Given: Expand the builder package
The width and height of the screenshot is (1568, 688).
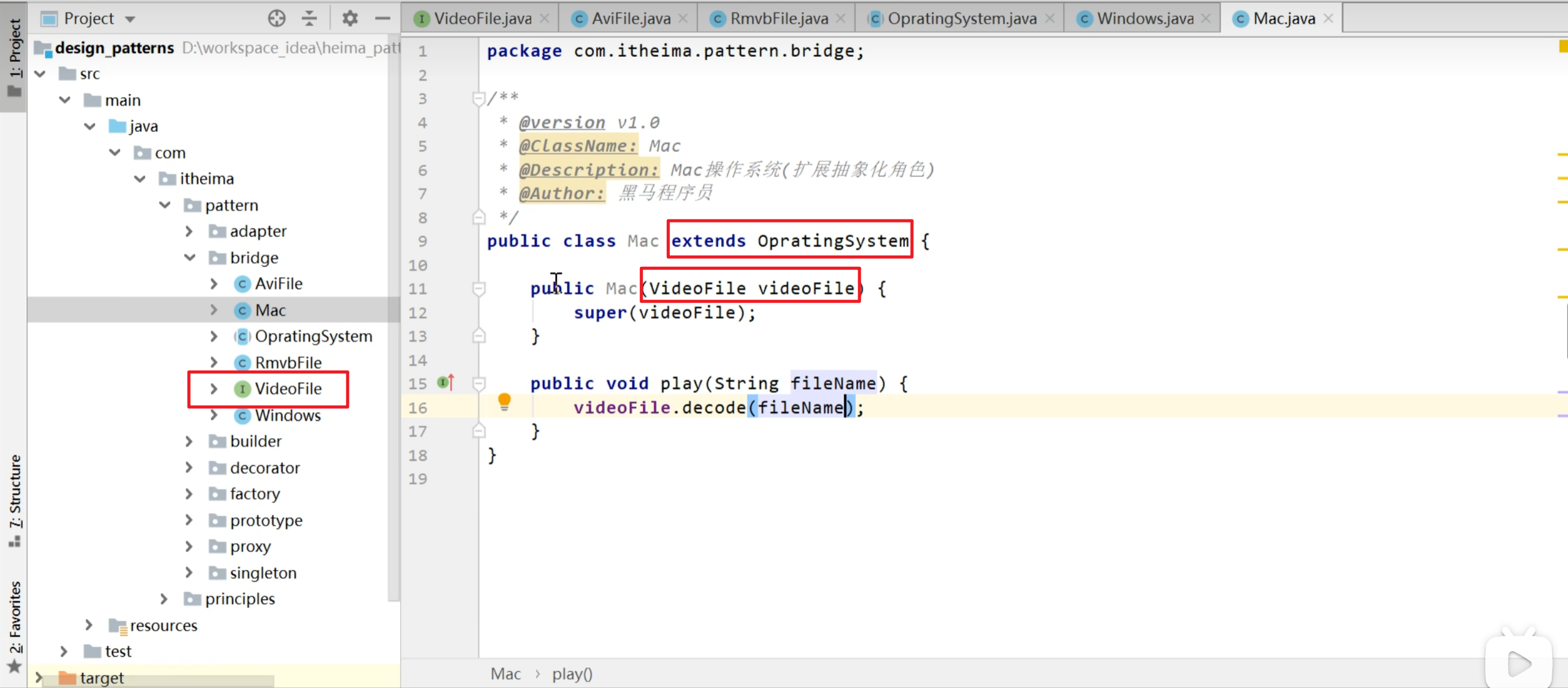Looking at the screenshot, I should tap(189, 441).
